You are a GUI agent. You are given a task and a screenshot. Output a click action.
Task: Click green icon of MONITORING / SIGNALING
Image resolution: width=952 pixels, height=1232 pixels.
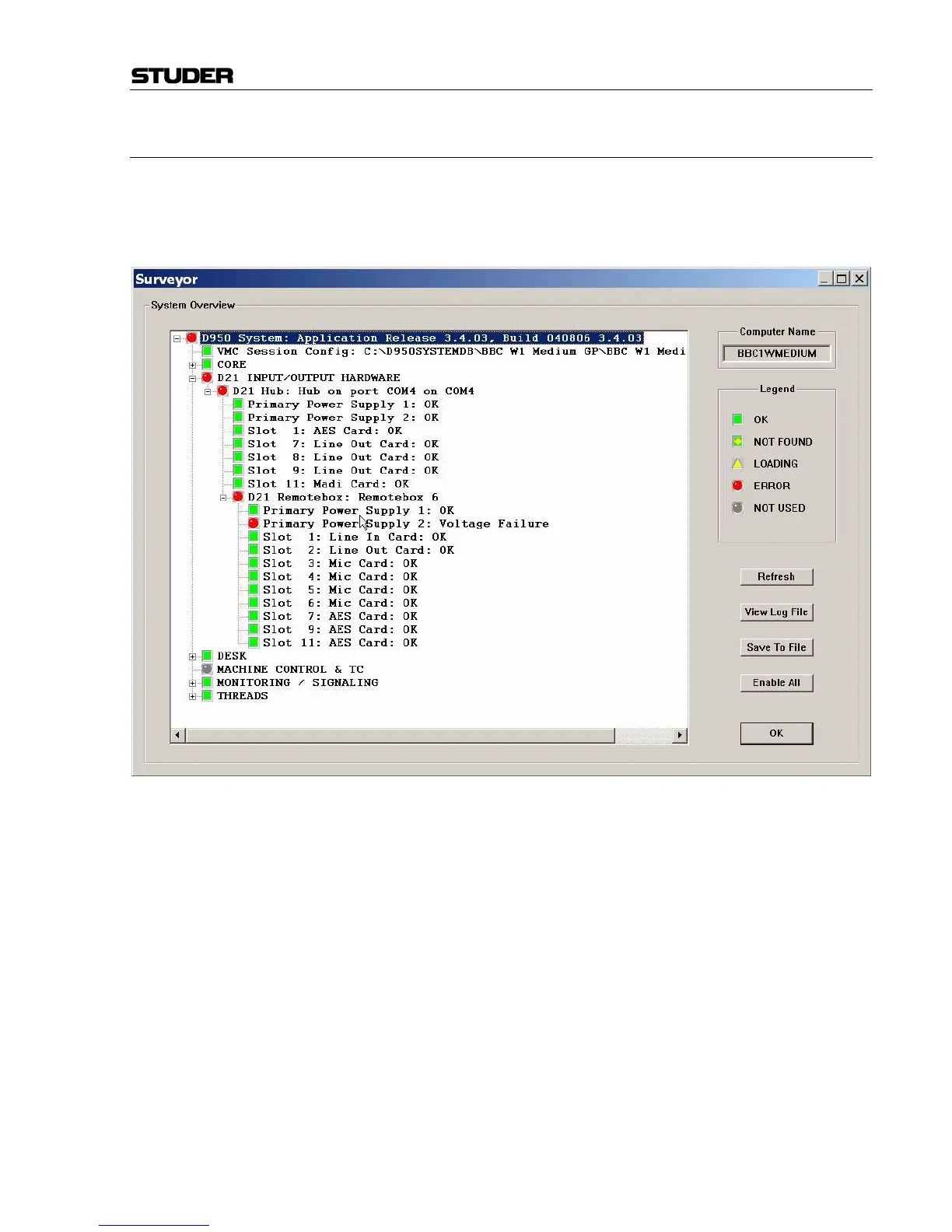(207, 682)
